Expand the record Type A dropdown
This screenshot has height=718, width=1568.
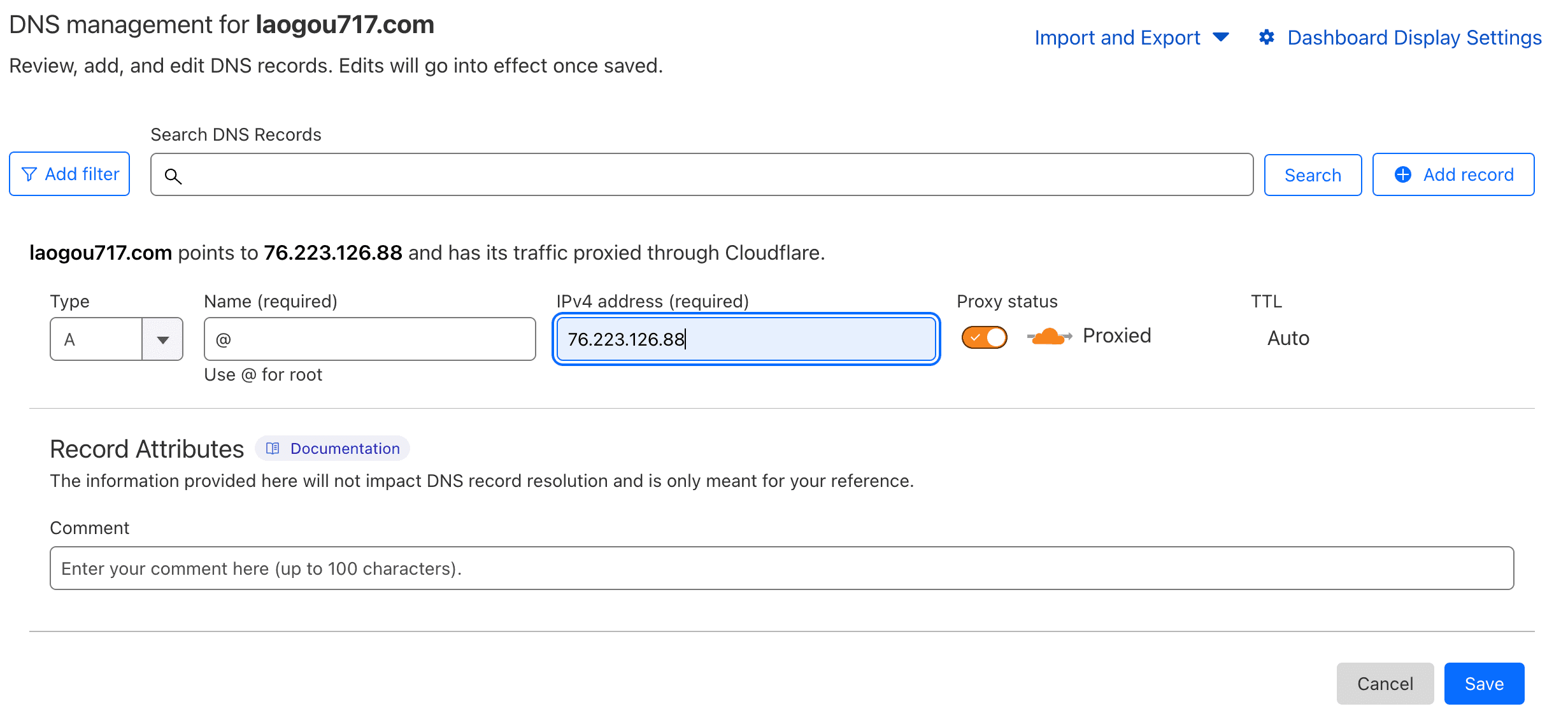tap(162, 338)
